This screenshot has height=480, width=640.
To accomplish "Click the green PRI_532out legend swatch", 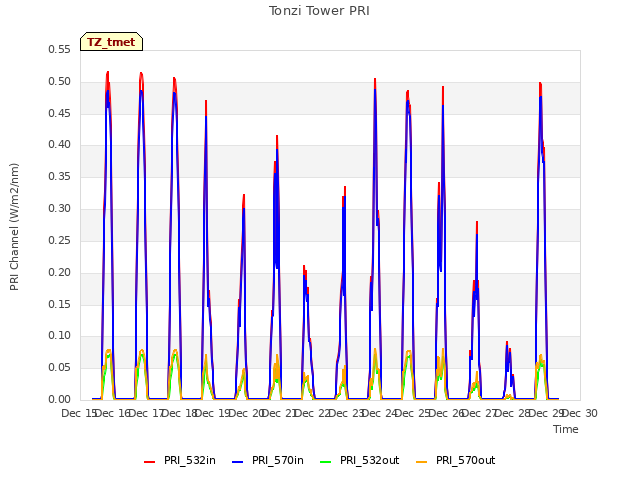I will 326,462.
